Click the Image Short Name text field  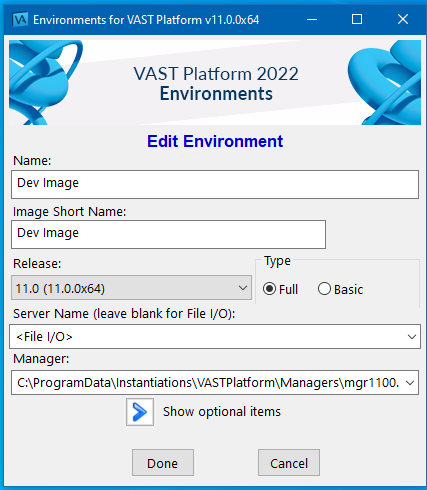(168, 234)
